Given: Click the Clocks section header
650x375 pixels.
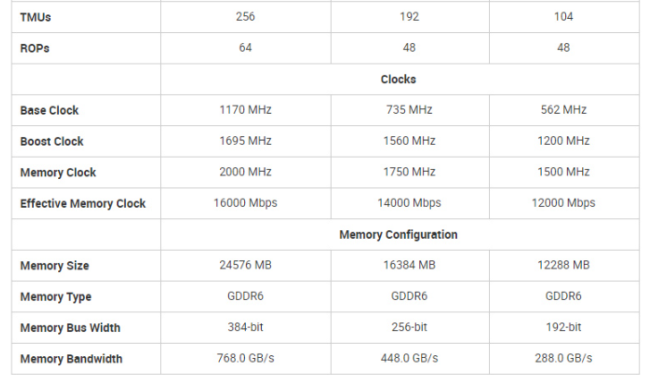Looking at the screenshot, I should (398, 79).
